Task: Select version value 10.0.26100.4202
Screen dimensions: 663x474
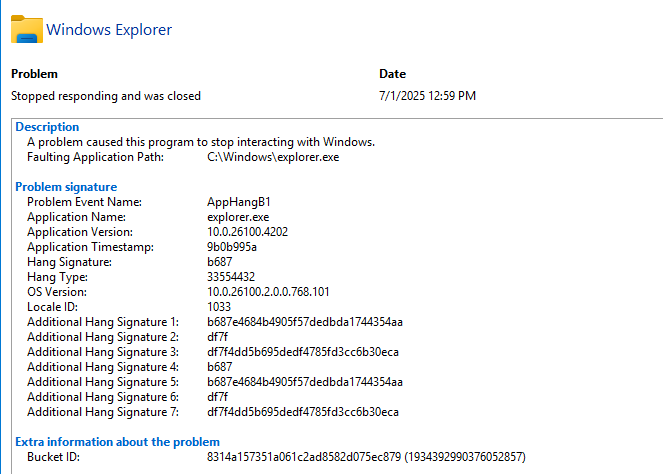Action: pyautogui.click(x=247, y=232)
